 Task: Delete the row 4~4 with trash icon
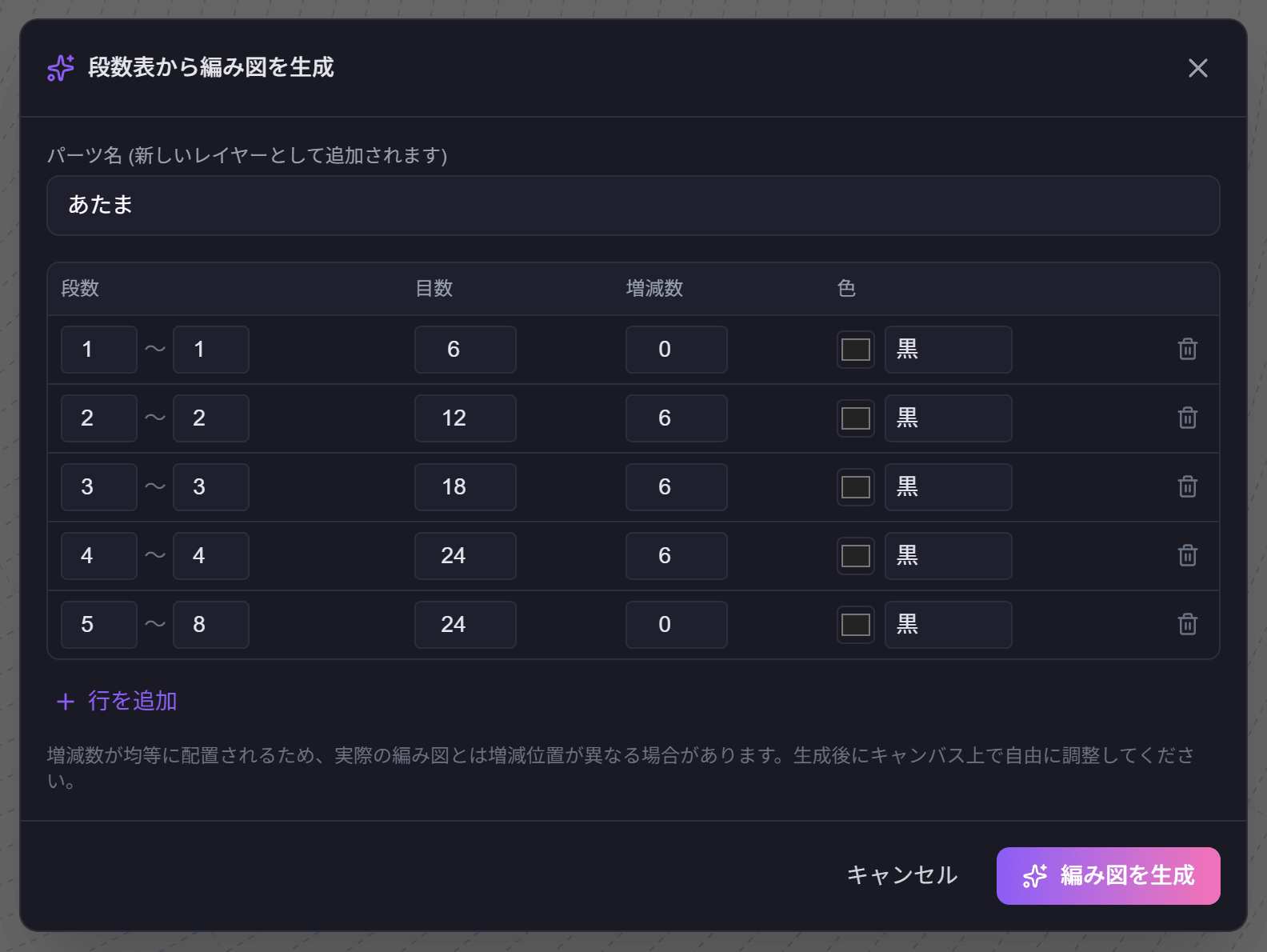pyautogui.click(x=1188, y=555)
